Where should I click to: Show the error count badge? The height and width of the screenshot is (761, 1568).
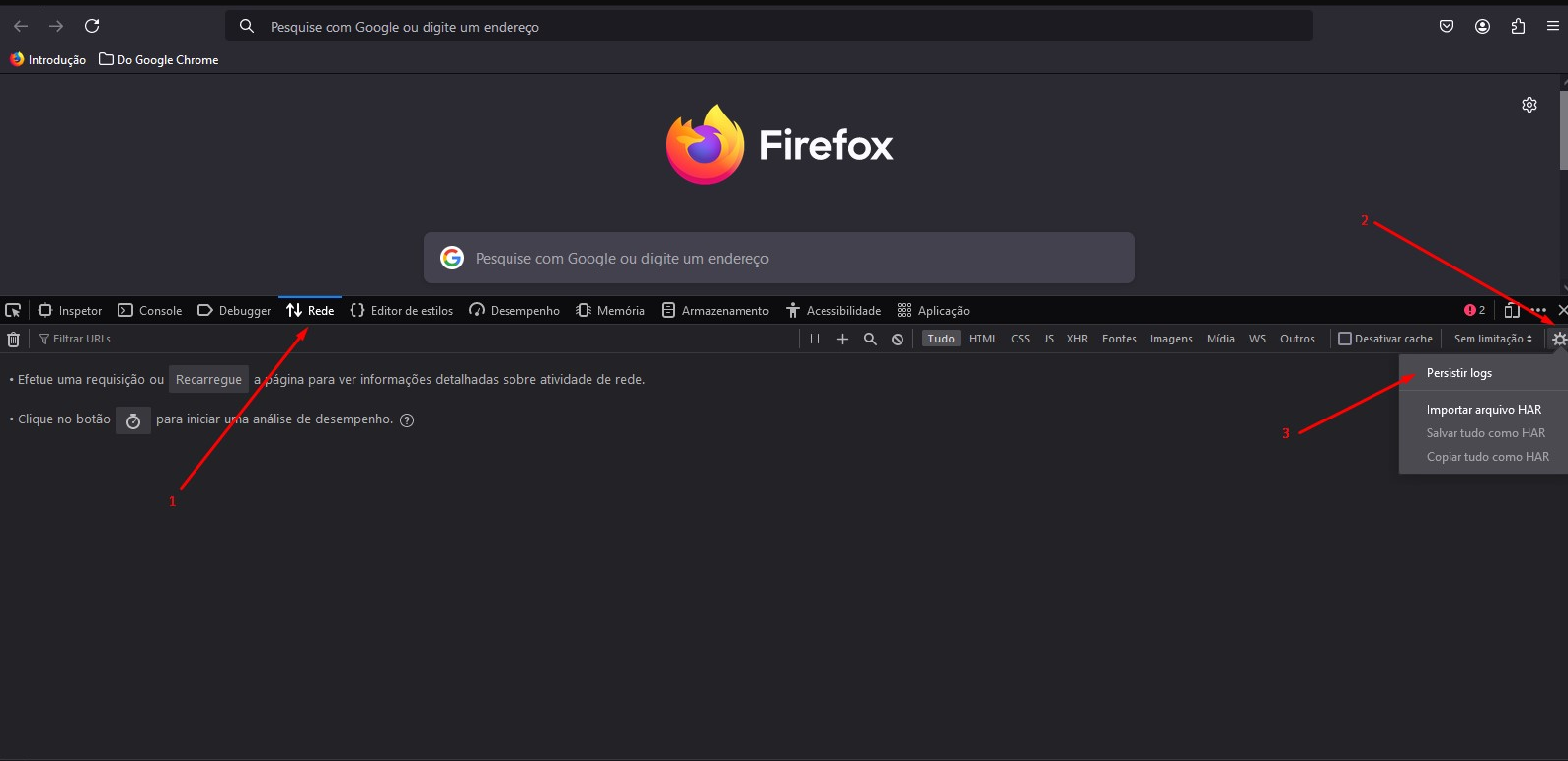(x=1475, y=310)
